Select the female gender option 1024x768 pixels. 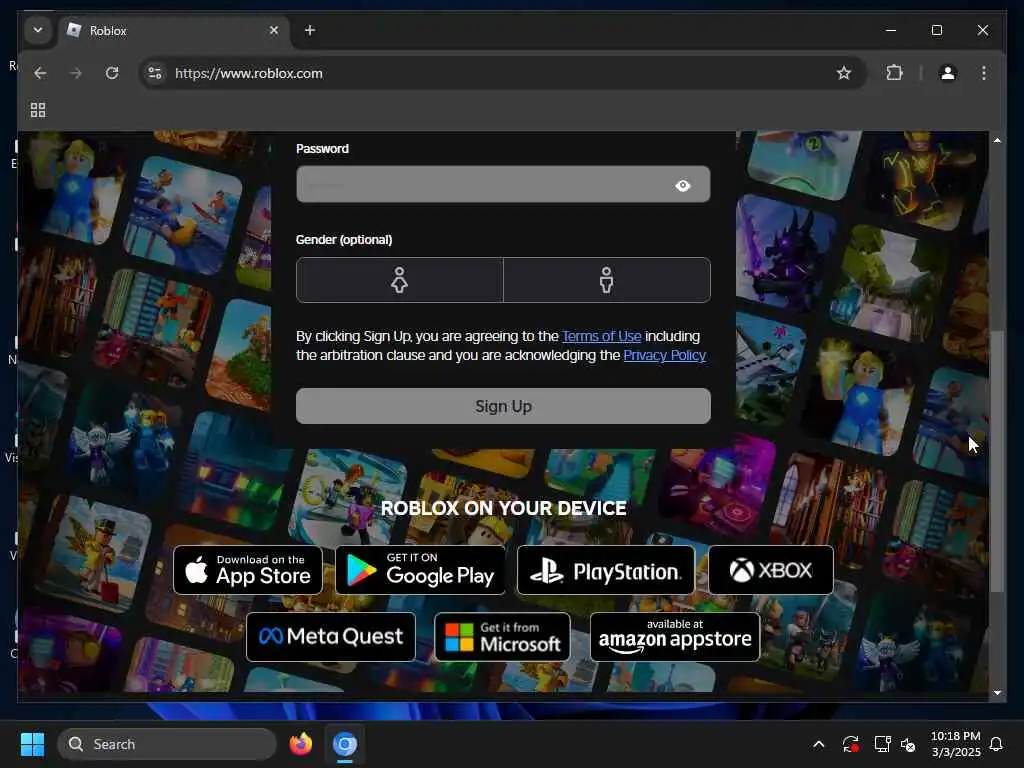point(400,280)
